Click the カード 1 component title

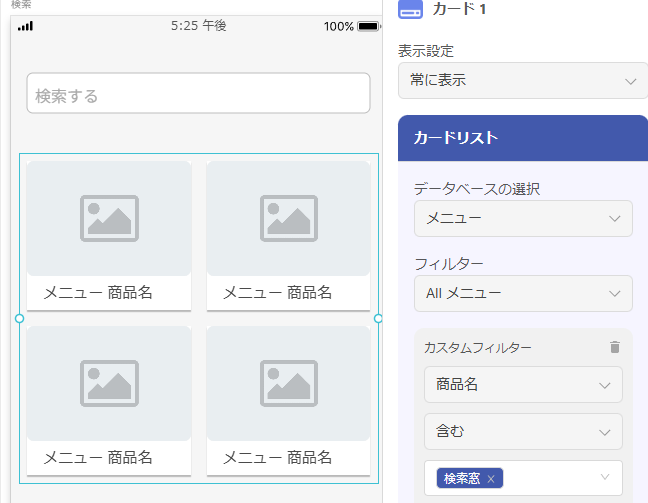pos(459,9)
